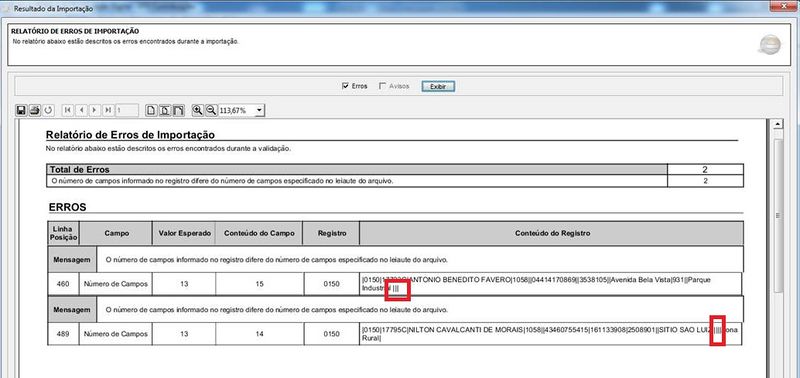Toggle the Avisos checkbox
Image resolution: width=800 pixels, height=378 pixels.
click(383, 86)
